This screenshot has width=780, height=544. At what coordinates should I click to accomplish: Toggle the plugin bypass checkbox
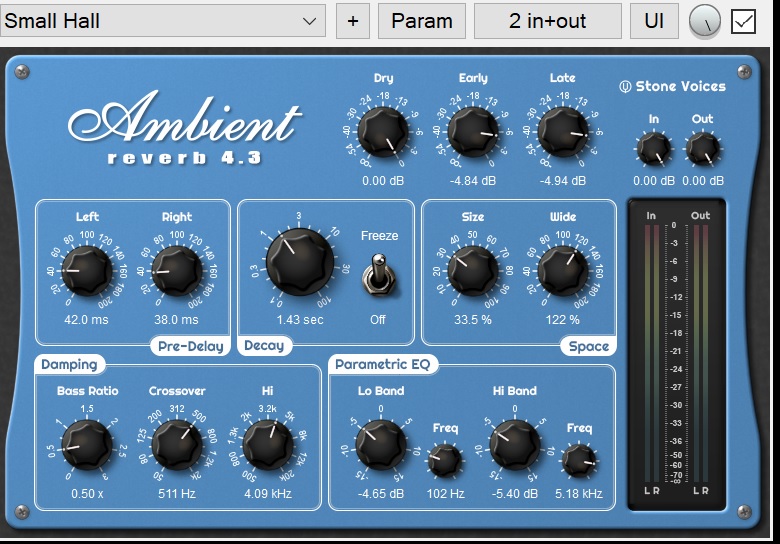tap(743, 21)
